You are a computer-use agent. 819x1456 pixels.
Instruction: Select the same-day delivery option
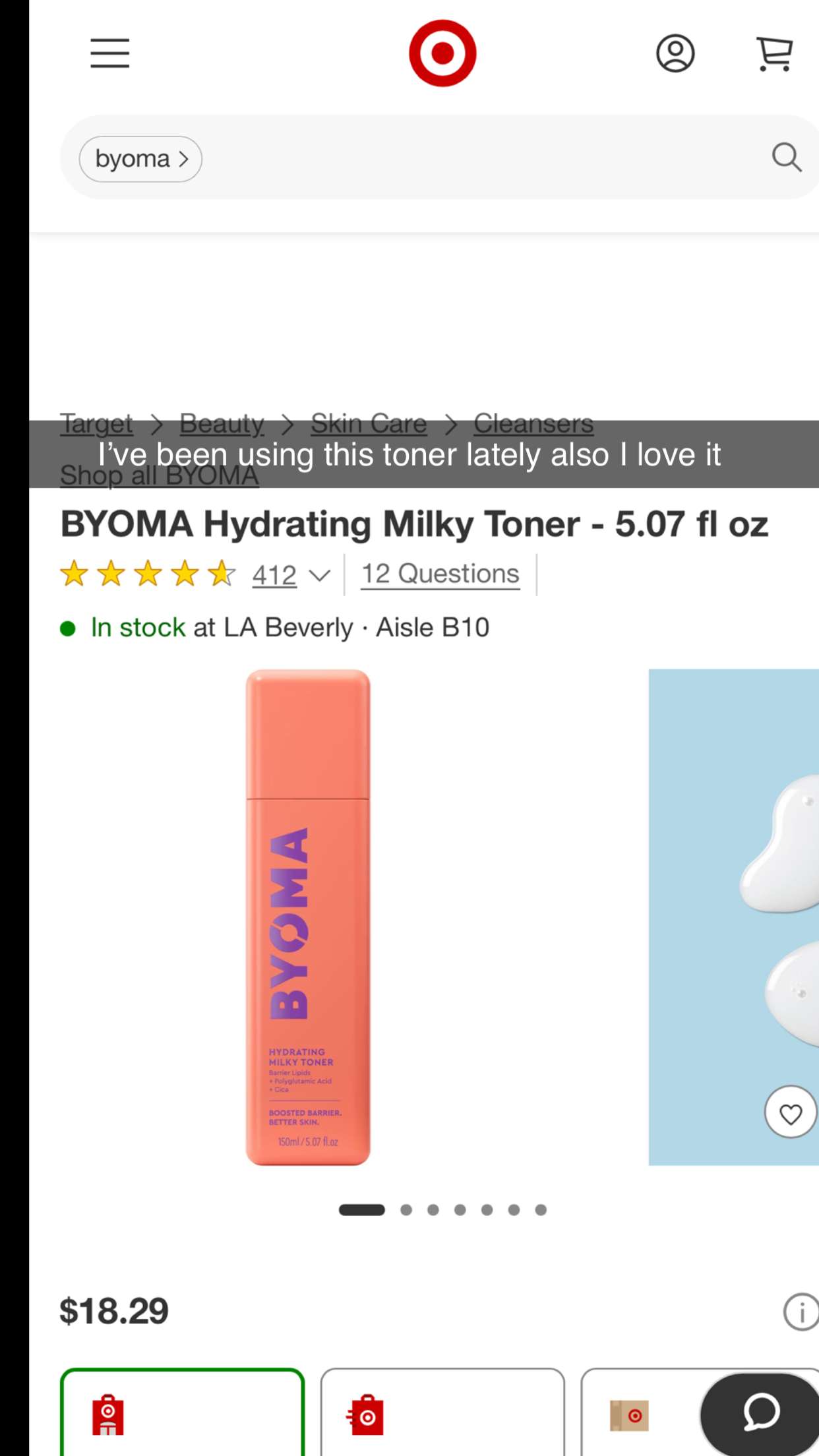(x=442, y=1412)
